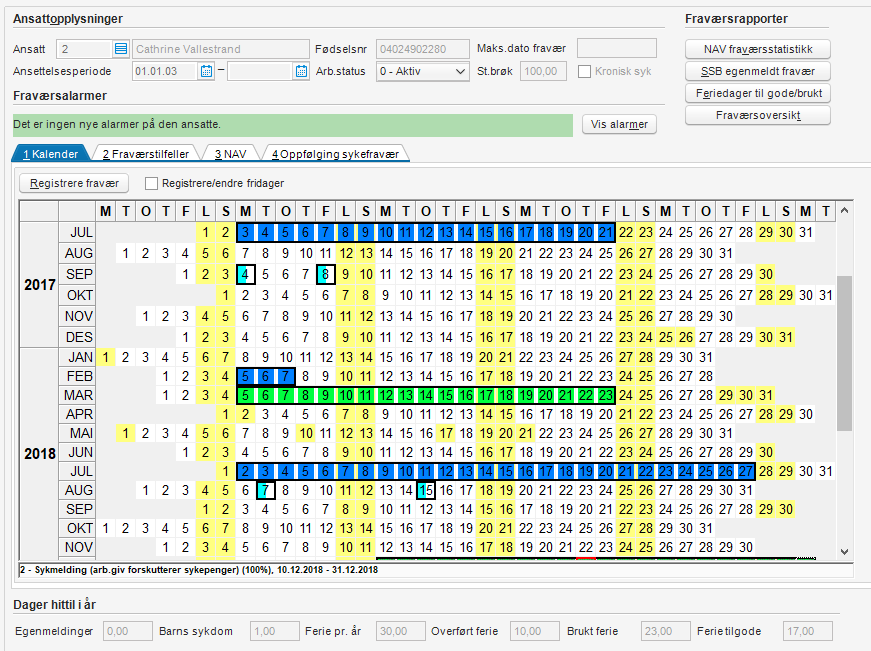Open the Fraværsoversikt report
The image size is (871, 651).
pyautogui.click(x=758, y=116)
